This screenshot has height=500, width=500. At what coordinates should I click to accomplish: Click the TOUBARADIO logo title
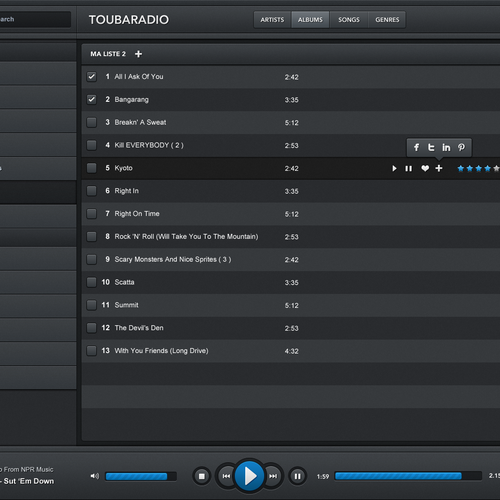tap(129, 20)
